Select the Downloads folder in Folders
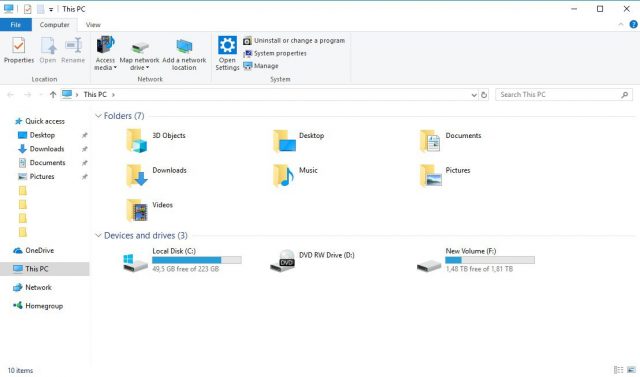Viewport: 640px width, 377px height. point(156,175)
